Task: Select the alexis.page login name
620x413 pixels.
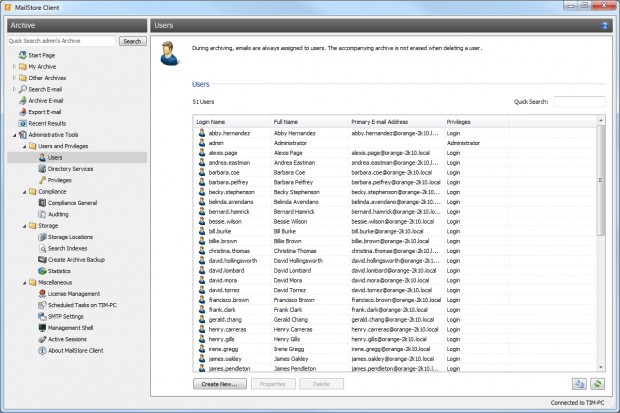Action: coord(223,153)
